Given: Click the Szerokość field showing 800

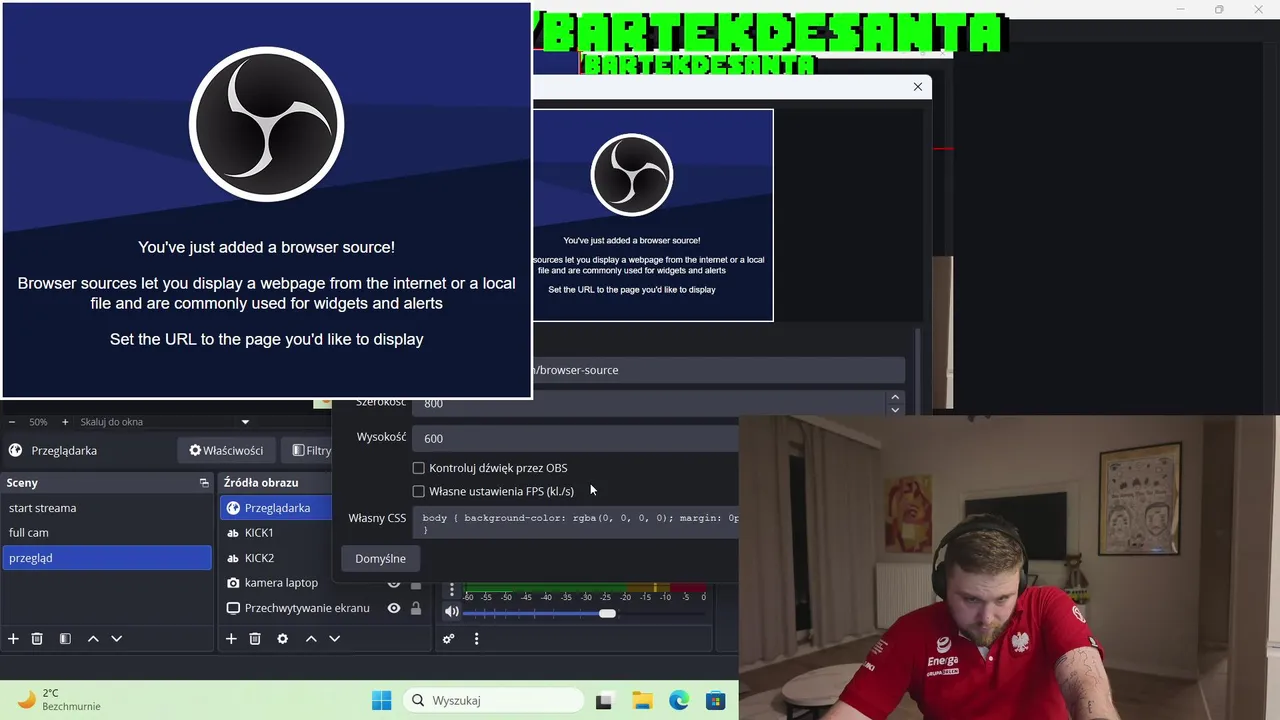Looking at the screenshot, I should pyautogui.click(x=649, y=403).
